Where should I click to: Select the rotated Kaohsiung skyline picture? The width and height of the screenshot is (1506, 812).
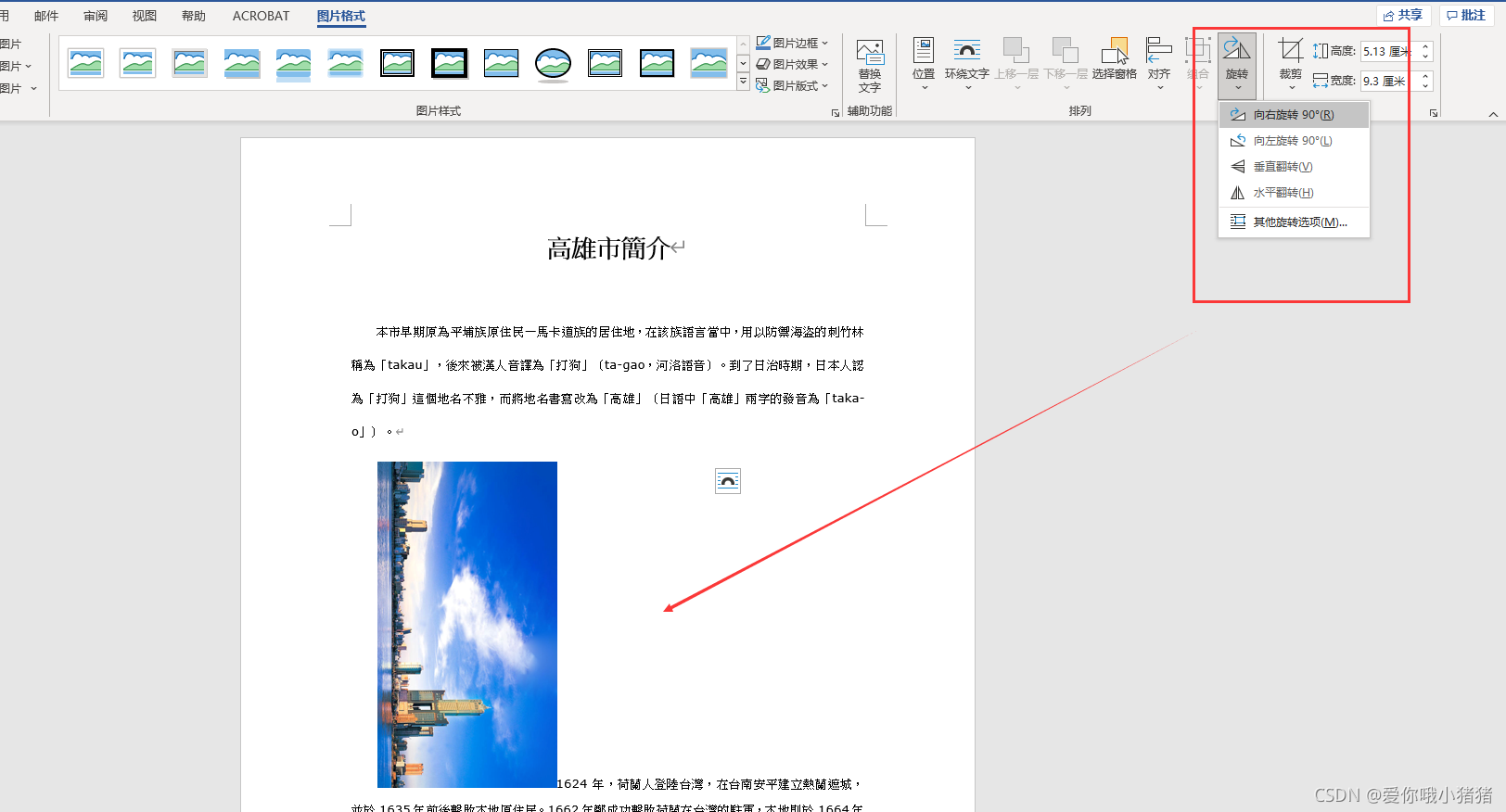click(x=467, y=624)
